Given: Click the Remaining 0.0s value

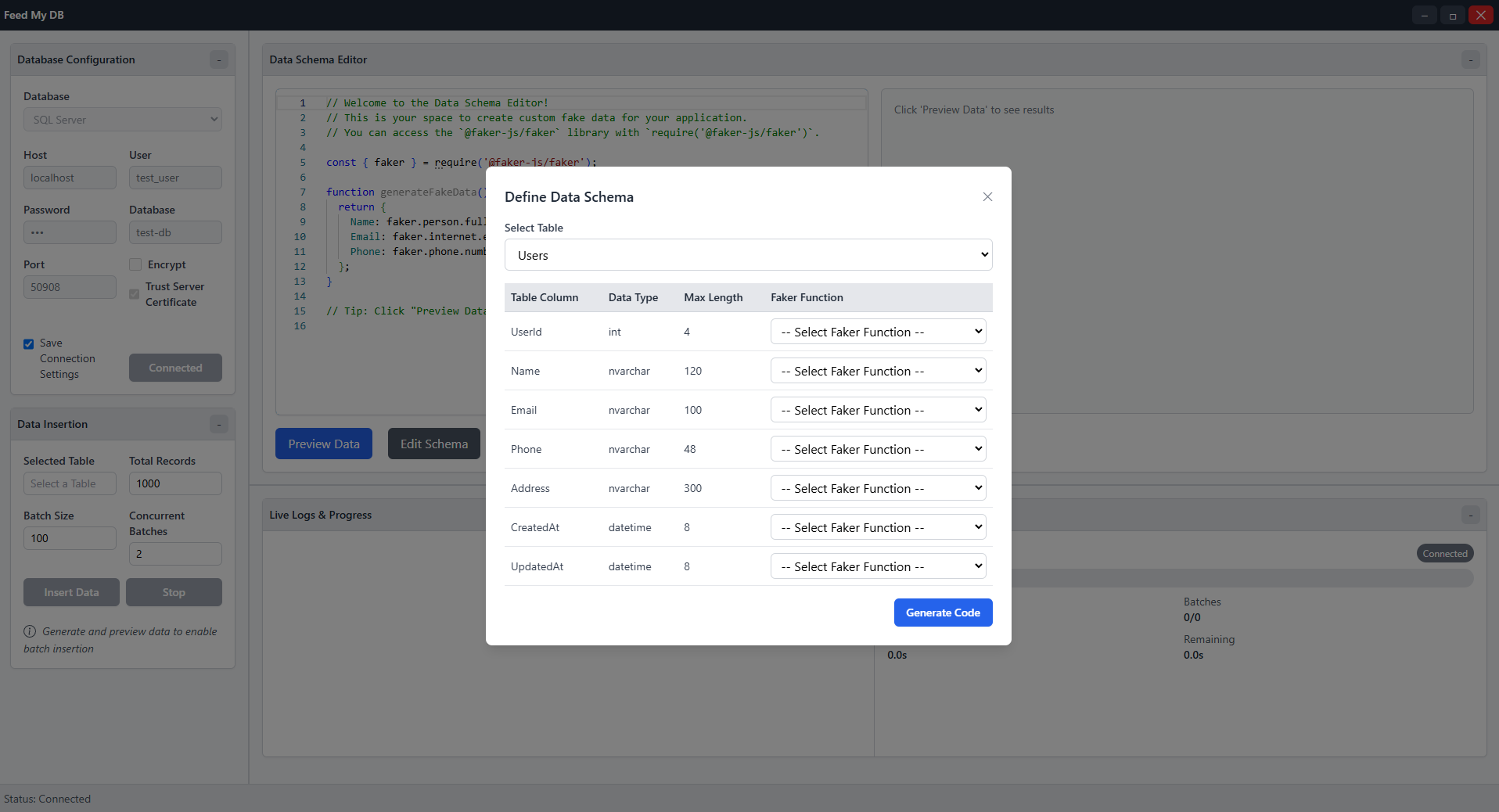Looking at the screenshot, I should (x=1194, y=656).
